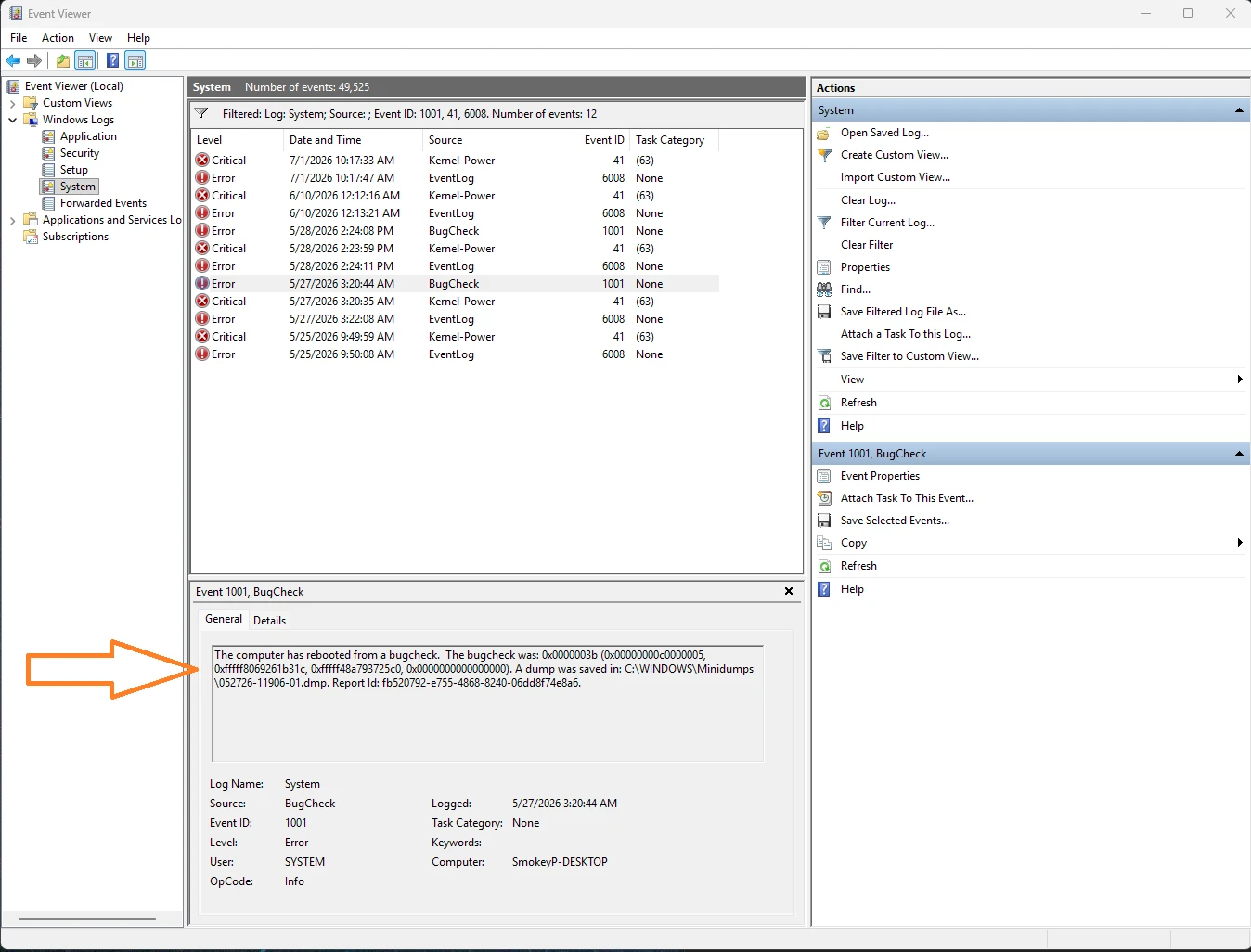
Task: Select the EventLog error at 6/10/2026 12:13:21 AM
Action: tap(455, 213)
